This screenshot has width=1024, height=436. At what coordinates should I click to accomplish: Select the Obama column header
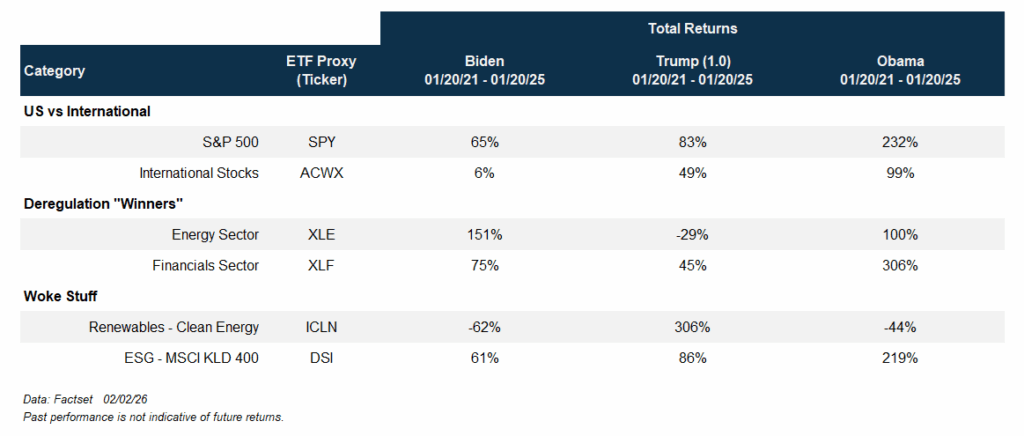point(900,71)
